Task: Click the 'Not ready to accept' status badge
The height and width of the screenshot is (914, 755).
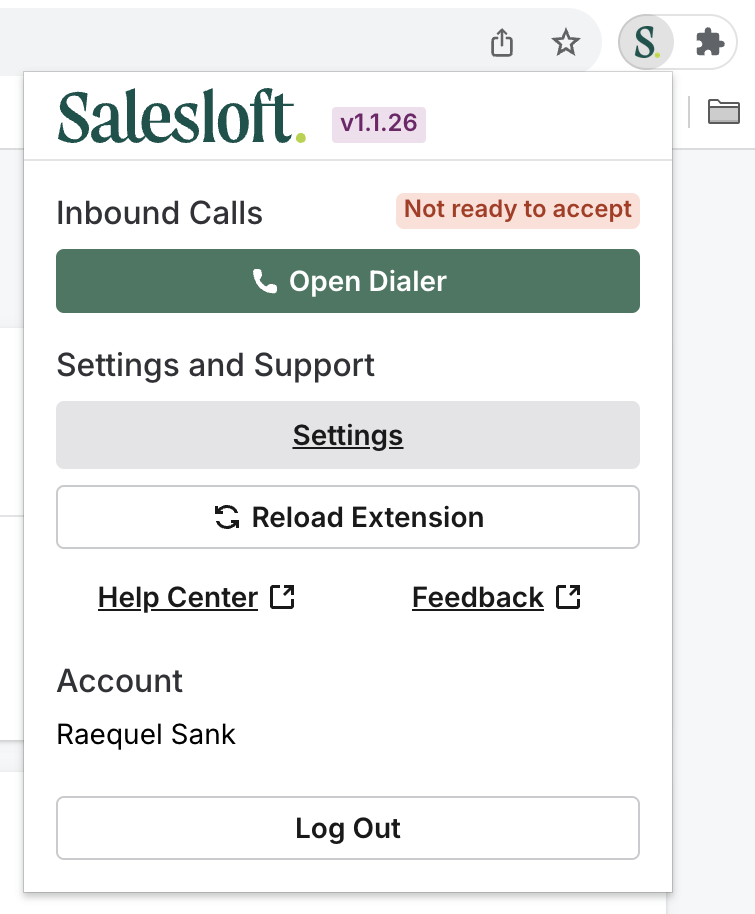Action: point(517,210)
